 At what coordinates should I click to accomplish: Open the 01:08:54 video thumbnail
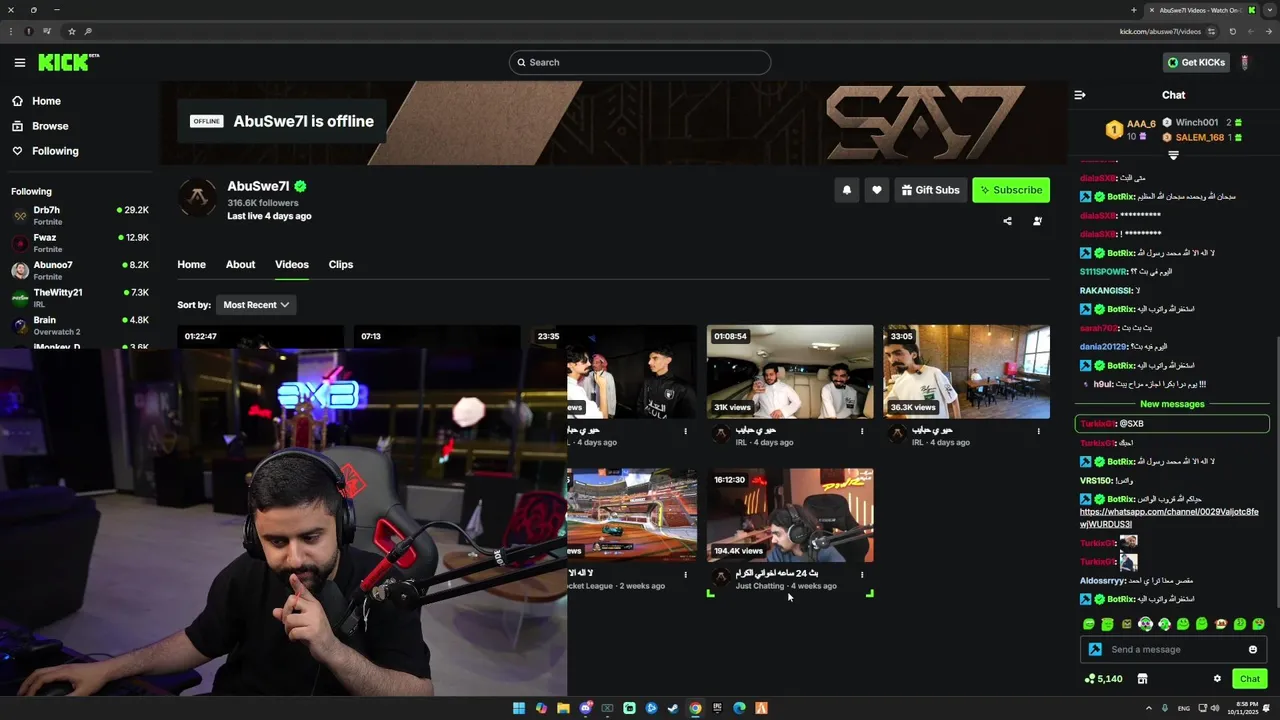[790, 371]
